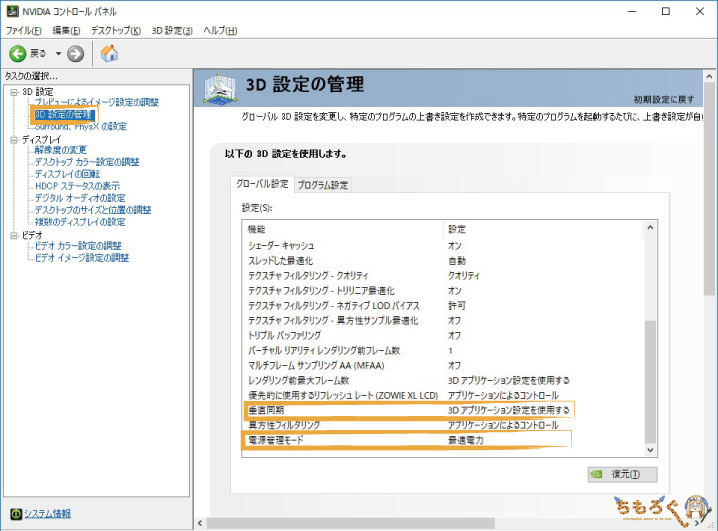Select the スレッドした最適化 row
Viewport: 718px width, 531px height.
coord(443,260)
